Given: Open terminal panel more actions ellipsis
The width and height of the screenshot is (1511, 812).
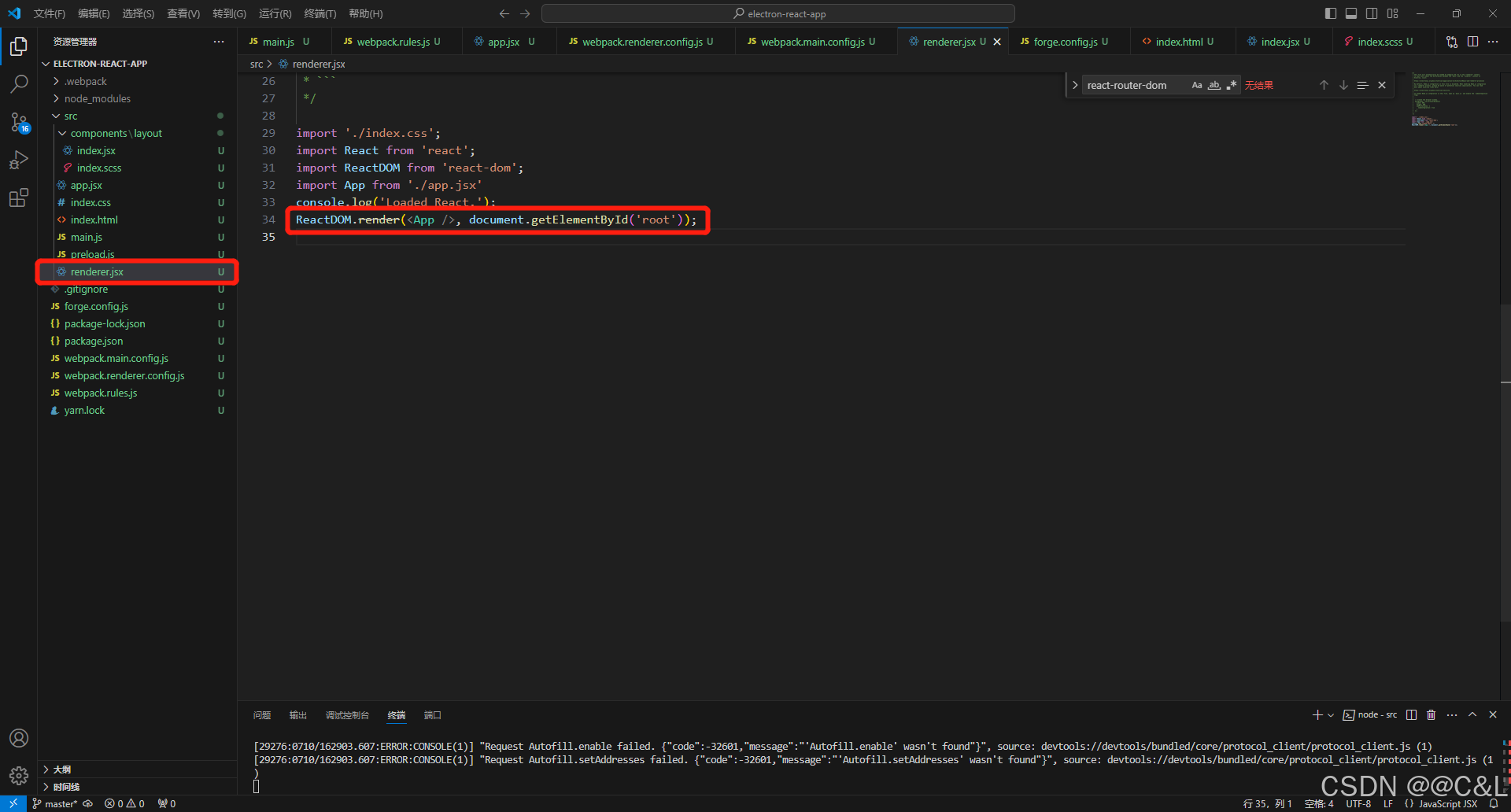Looking at the screenshot, I should tap(1452, 714).
